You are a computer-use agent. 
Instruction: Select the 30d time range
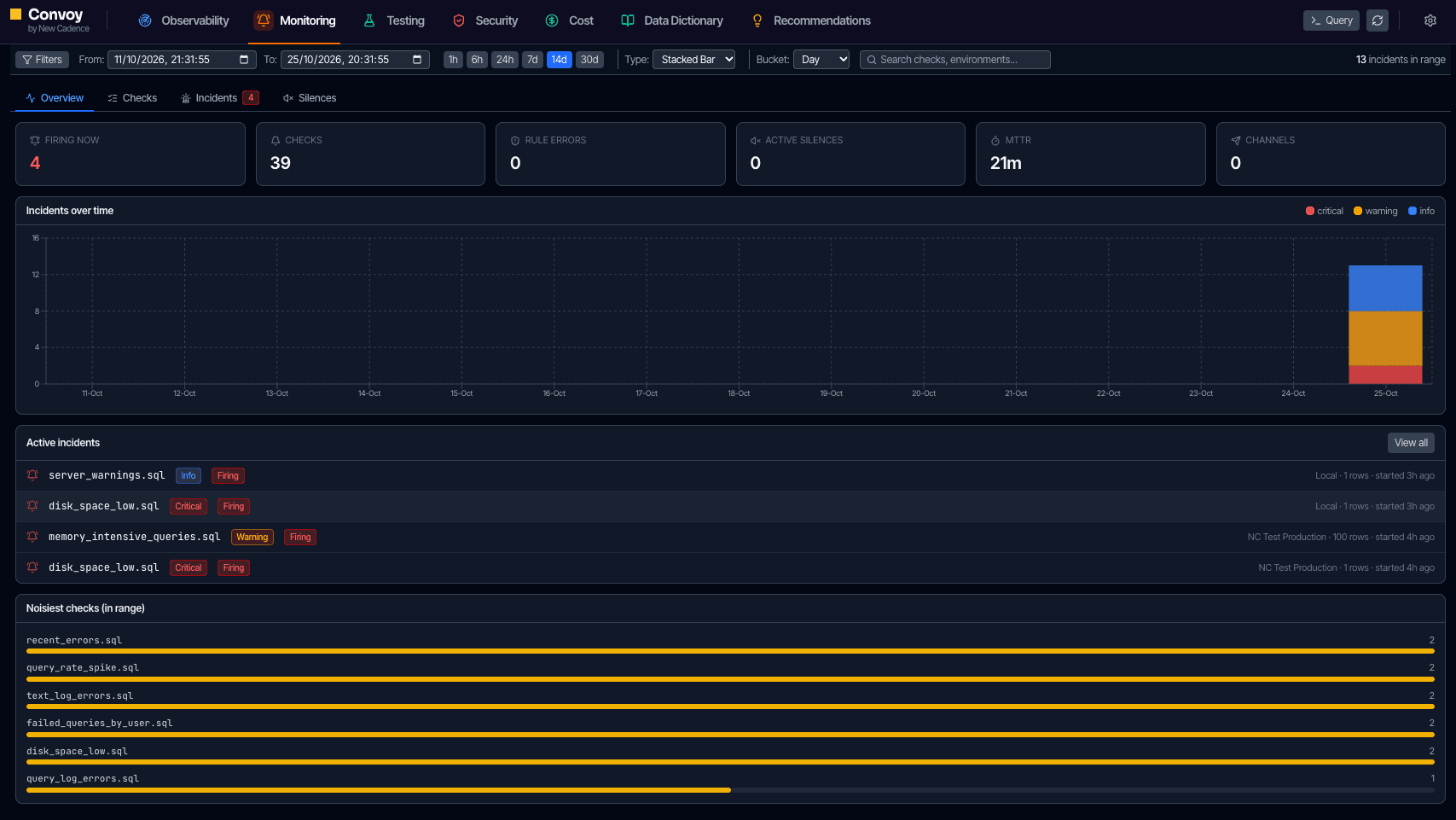click(589, 60)
